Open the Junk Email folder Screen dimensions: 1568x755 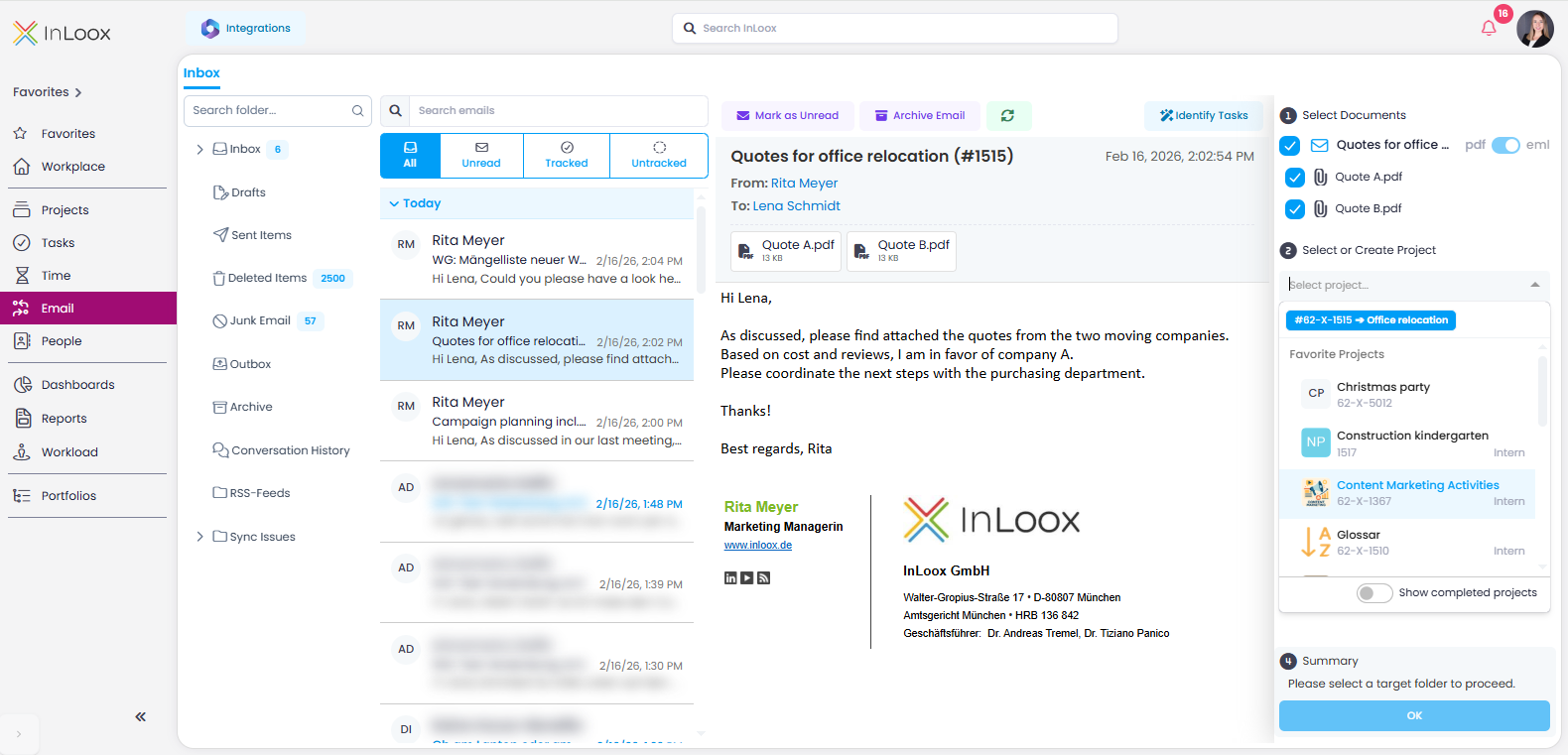252,320
